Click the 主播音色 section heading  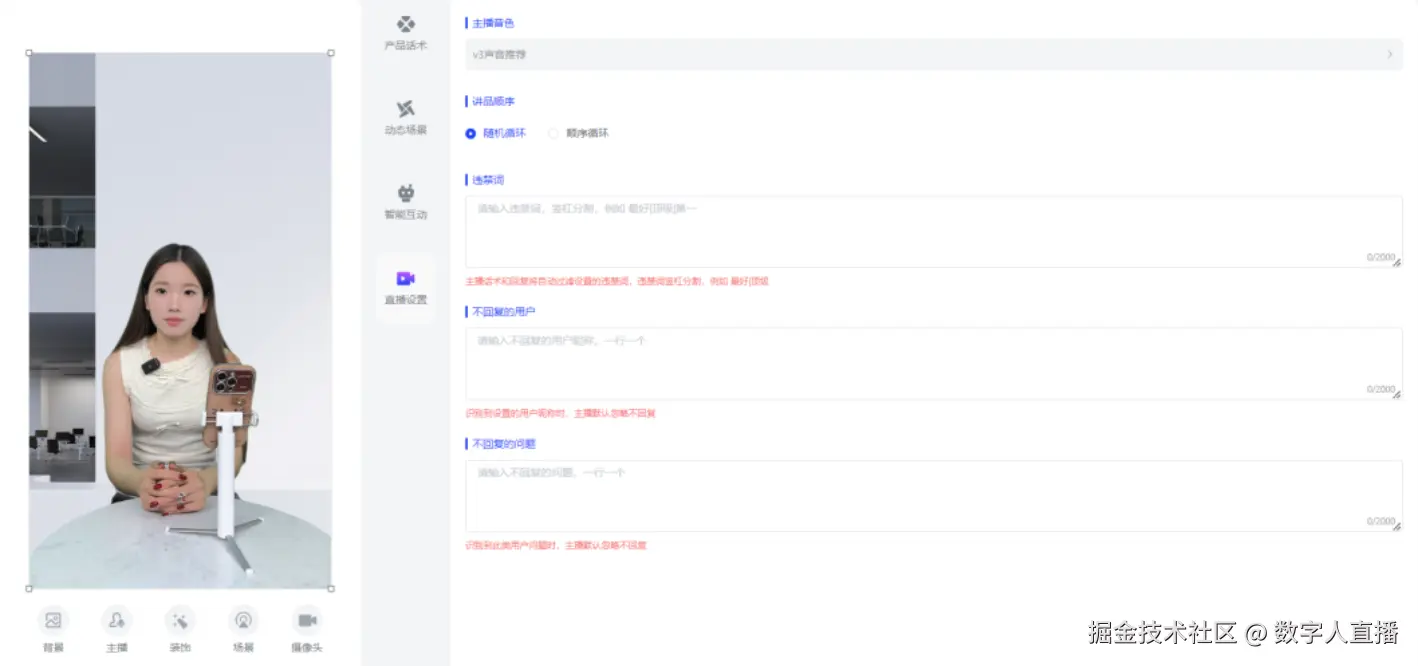tap(492, 22)
